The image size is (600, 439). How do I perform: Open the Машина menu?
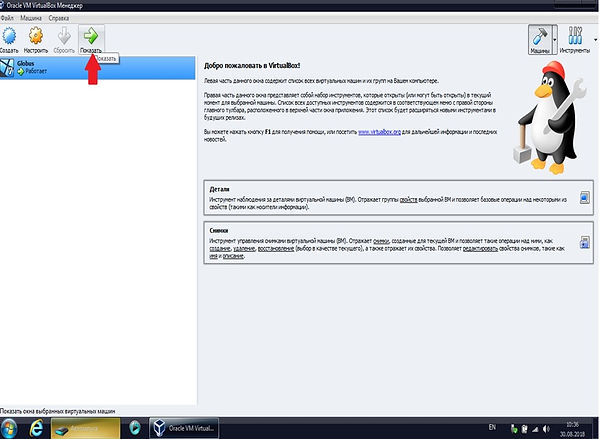point(31,18)
